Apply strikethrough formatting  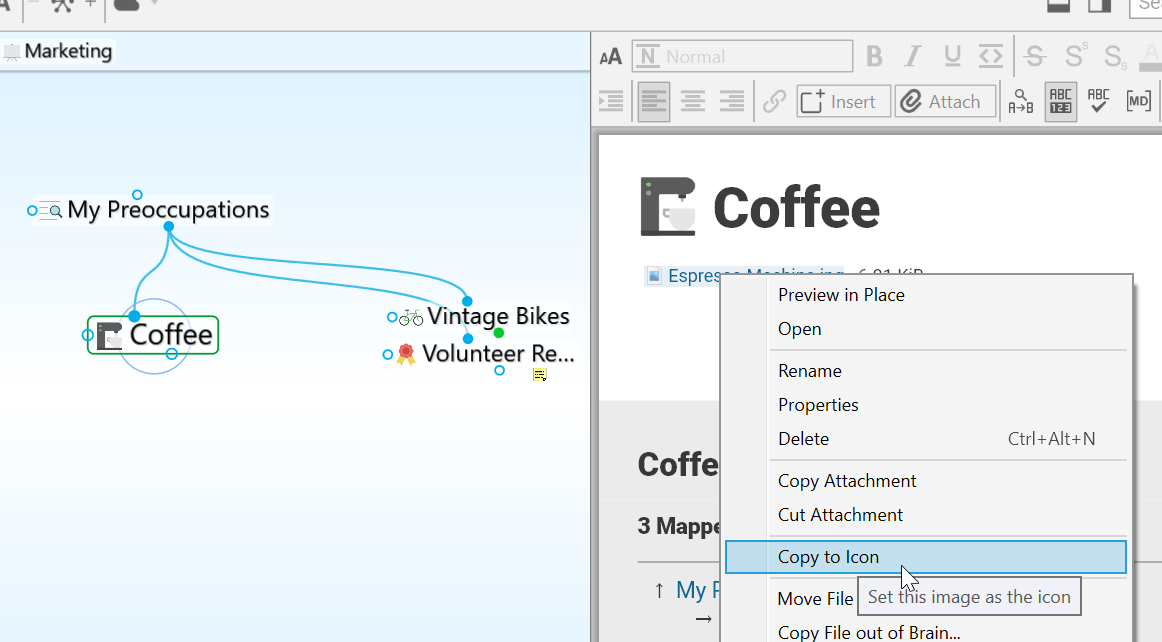tap(1035, 57)
